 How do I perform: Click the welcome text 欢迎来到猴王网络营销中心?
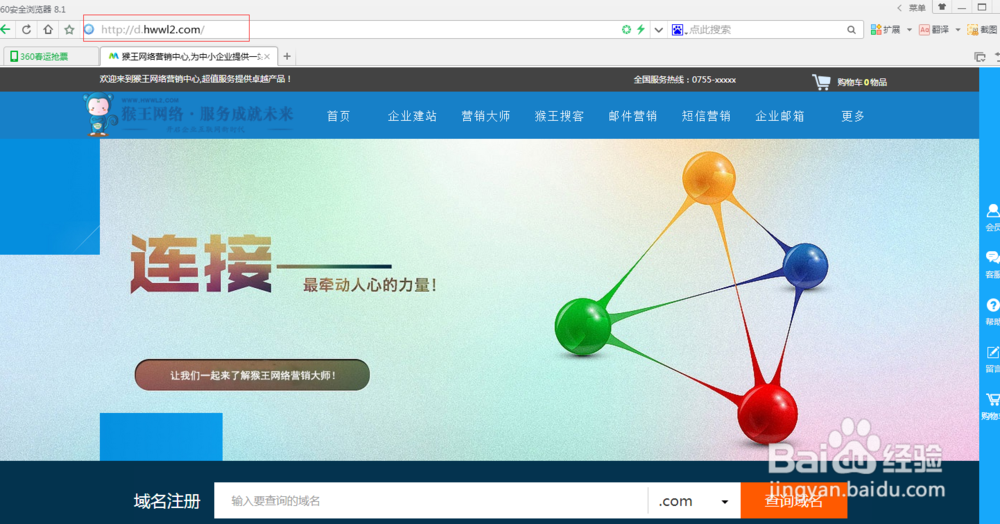click(195, 79)
